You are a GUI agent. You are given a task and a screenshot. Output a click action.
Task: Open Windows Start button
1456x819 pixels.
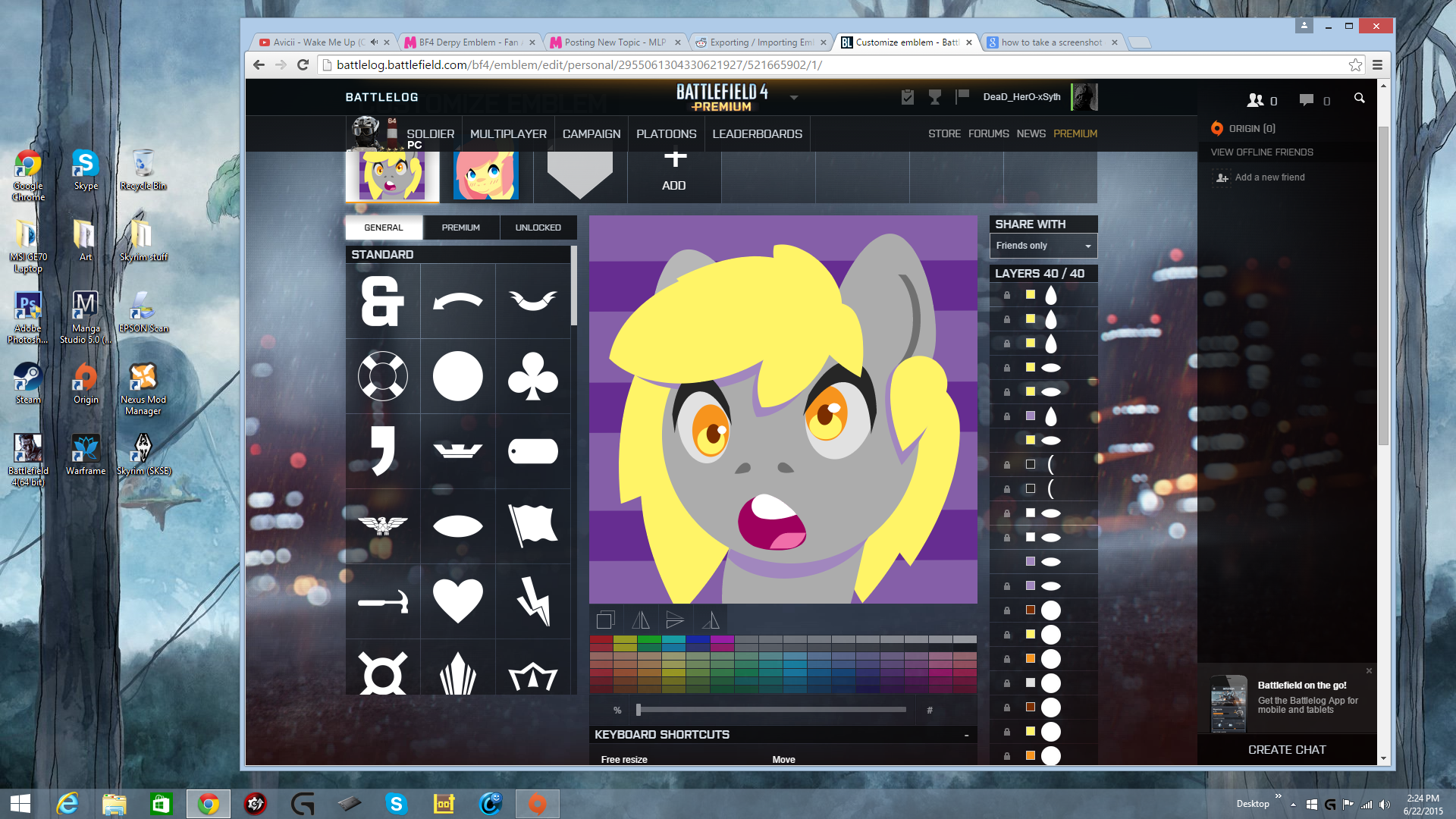tap(20, 804)
